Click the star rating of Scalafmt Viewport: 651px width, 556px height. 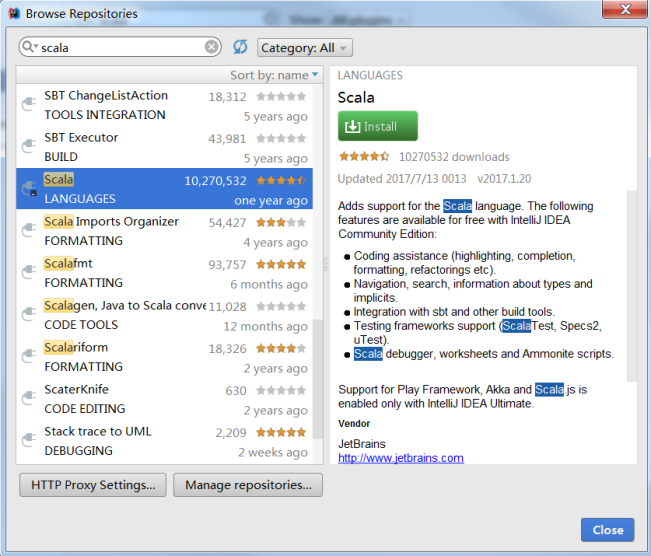pos(281,264)
